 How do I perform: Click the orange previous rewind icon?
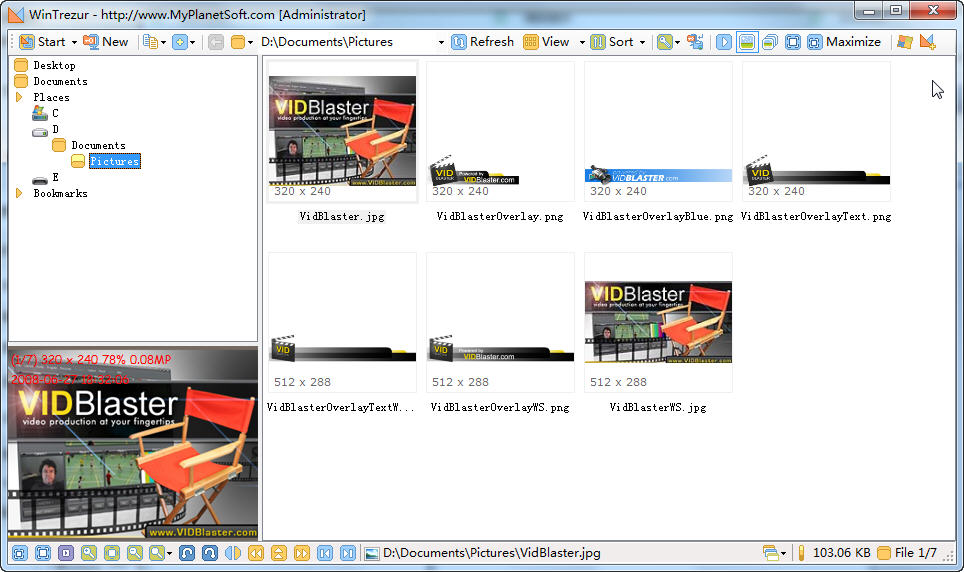(256, 553)
